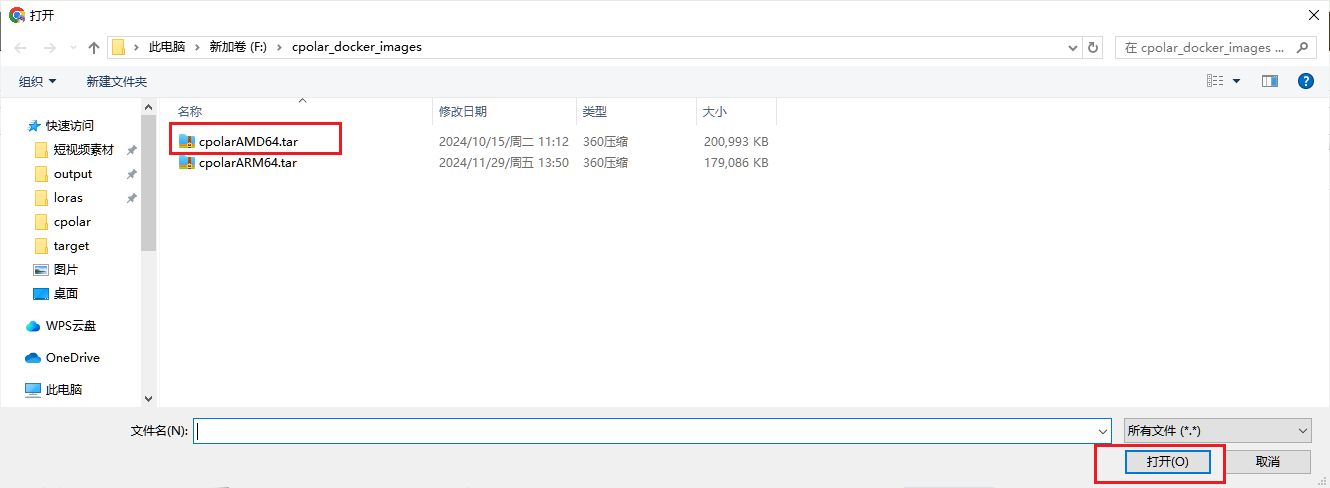The image size is (1330, 488).
Task: Select the cpolarAMD64.tar file
Action: point(247,142)
